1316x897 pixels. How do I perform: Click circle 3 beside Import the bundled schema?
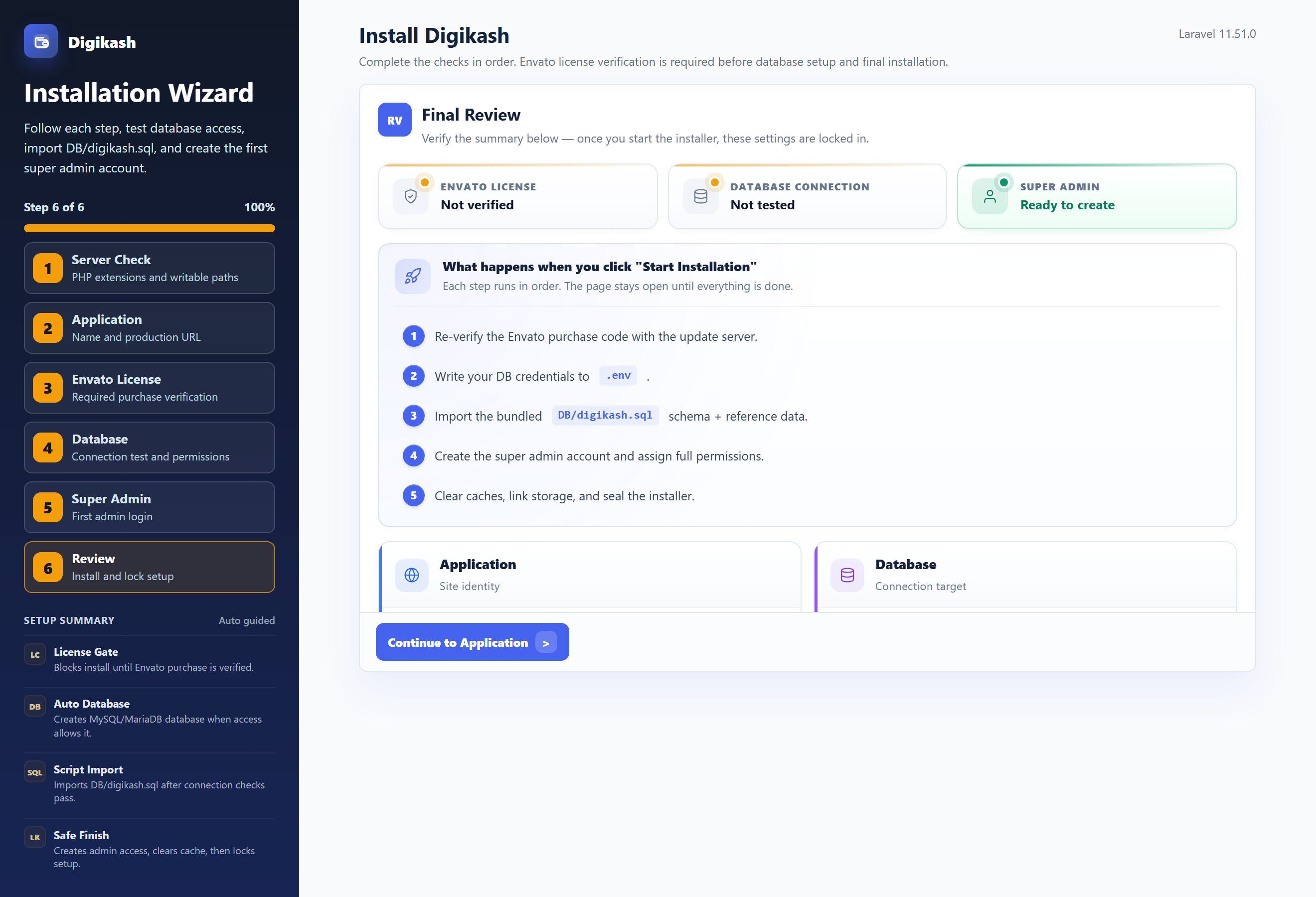click(413, 416)
